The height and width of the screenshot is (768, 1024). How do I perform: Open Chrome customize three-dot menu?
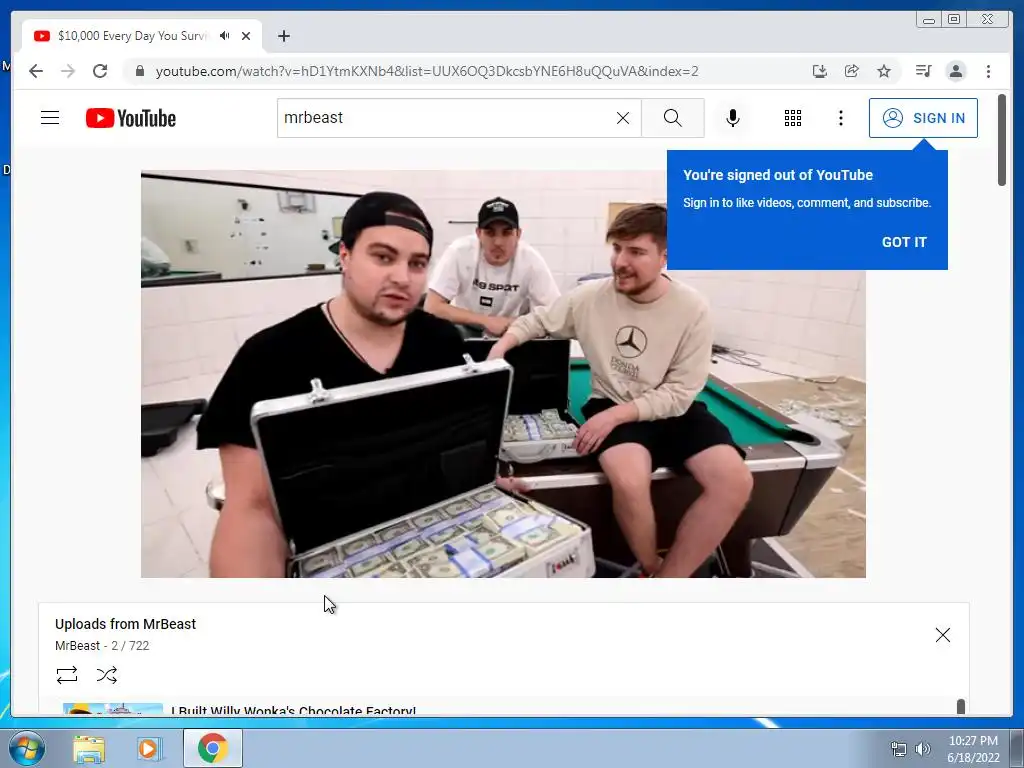[x=988, y=71]
